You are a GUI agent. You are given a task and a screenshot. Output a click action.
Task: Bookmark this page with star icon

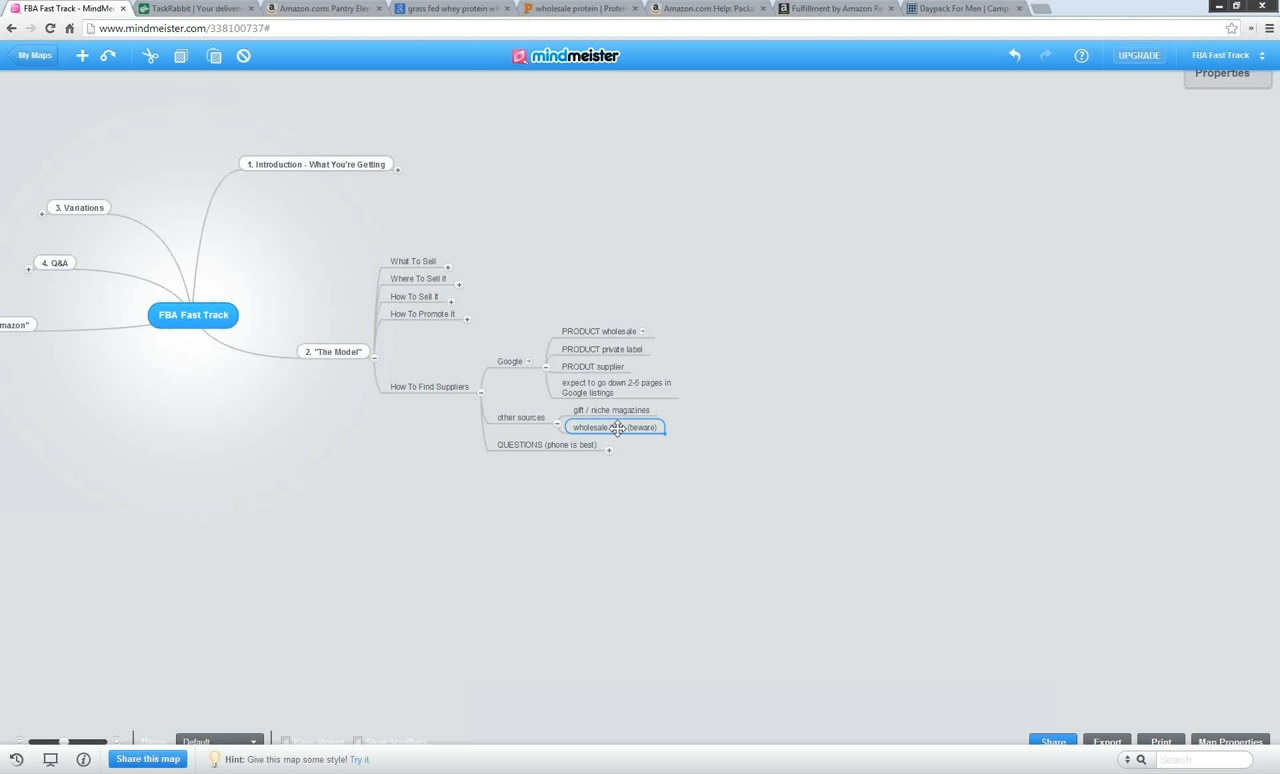point(1232,28)
